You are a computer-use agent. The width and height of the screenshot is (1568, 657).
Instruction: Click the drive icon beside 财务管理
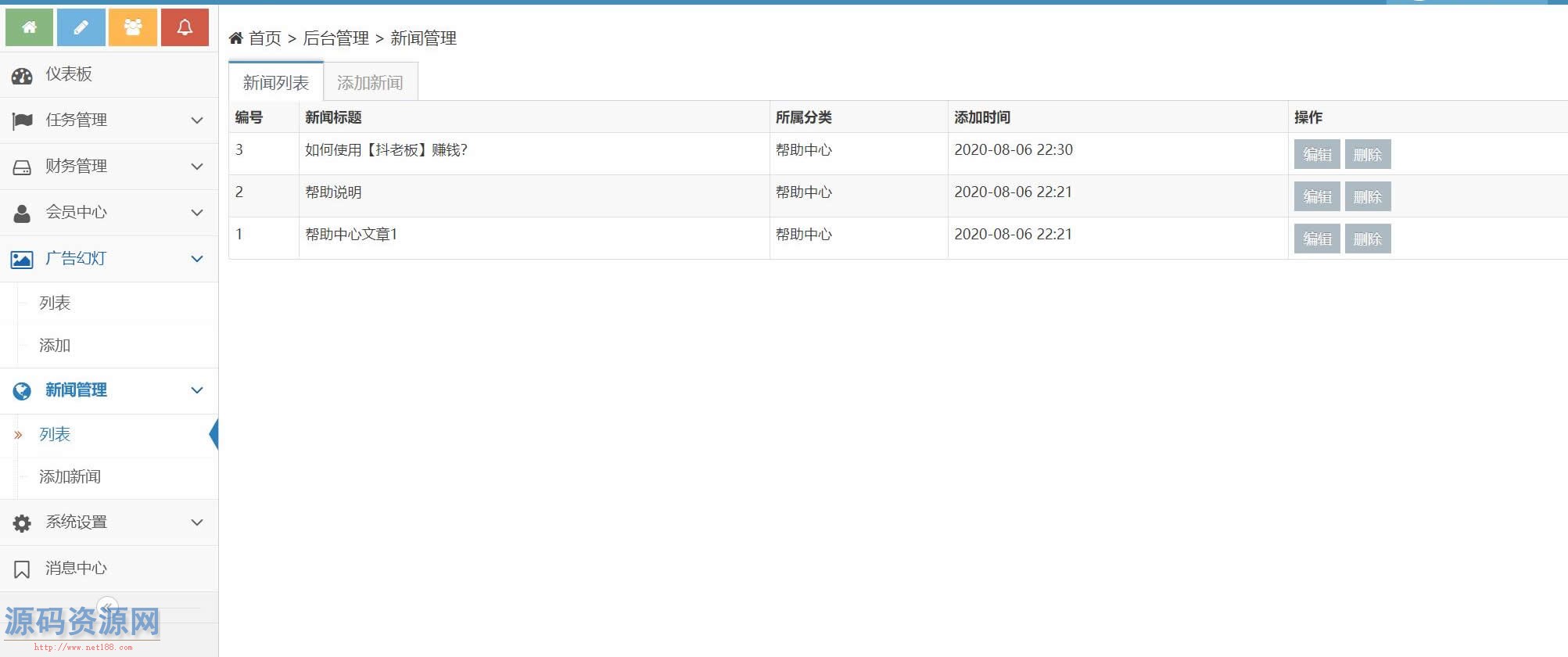click(x=22, y=167)
